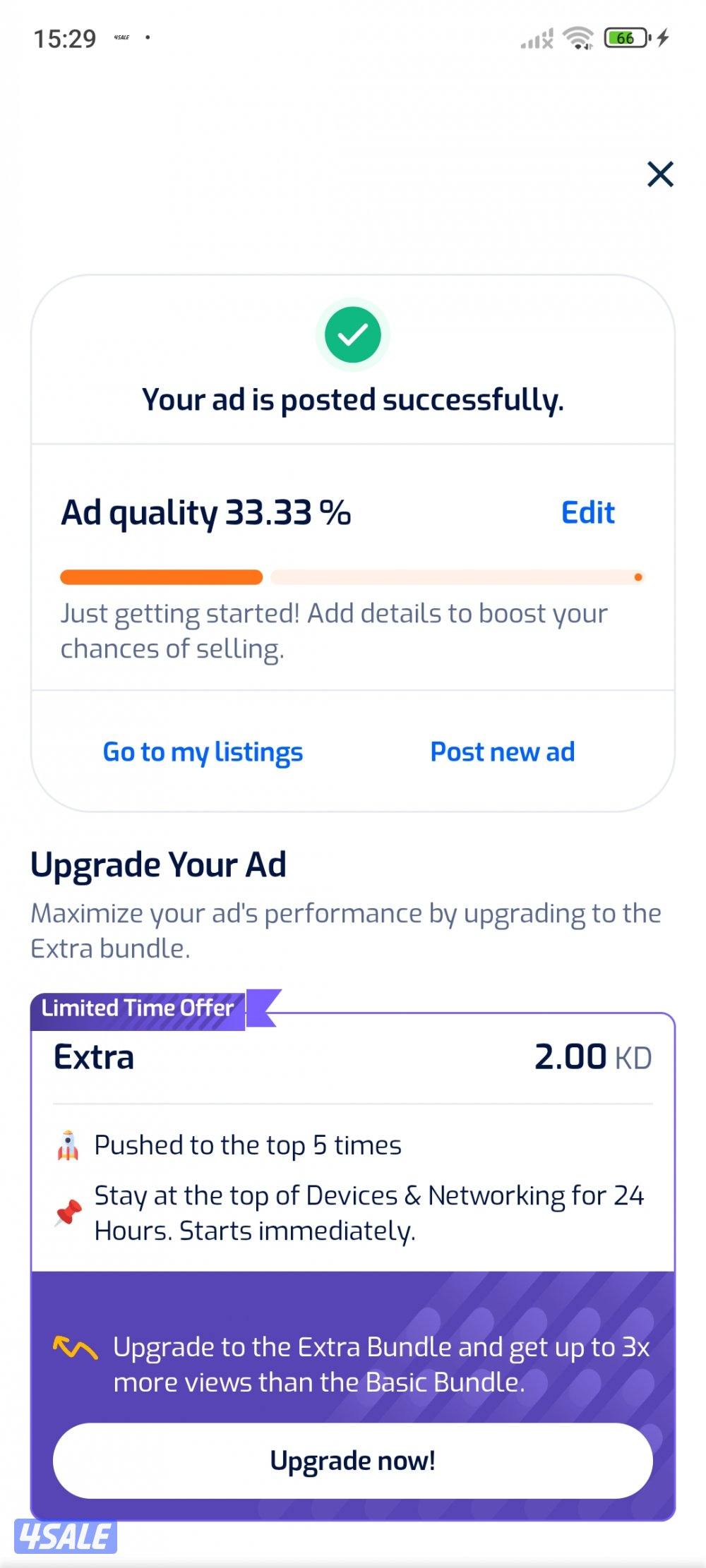Select the Extra bundle title
This screenshot has width=706, height=1568.
(94, 1057)
